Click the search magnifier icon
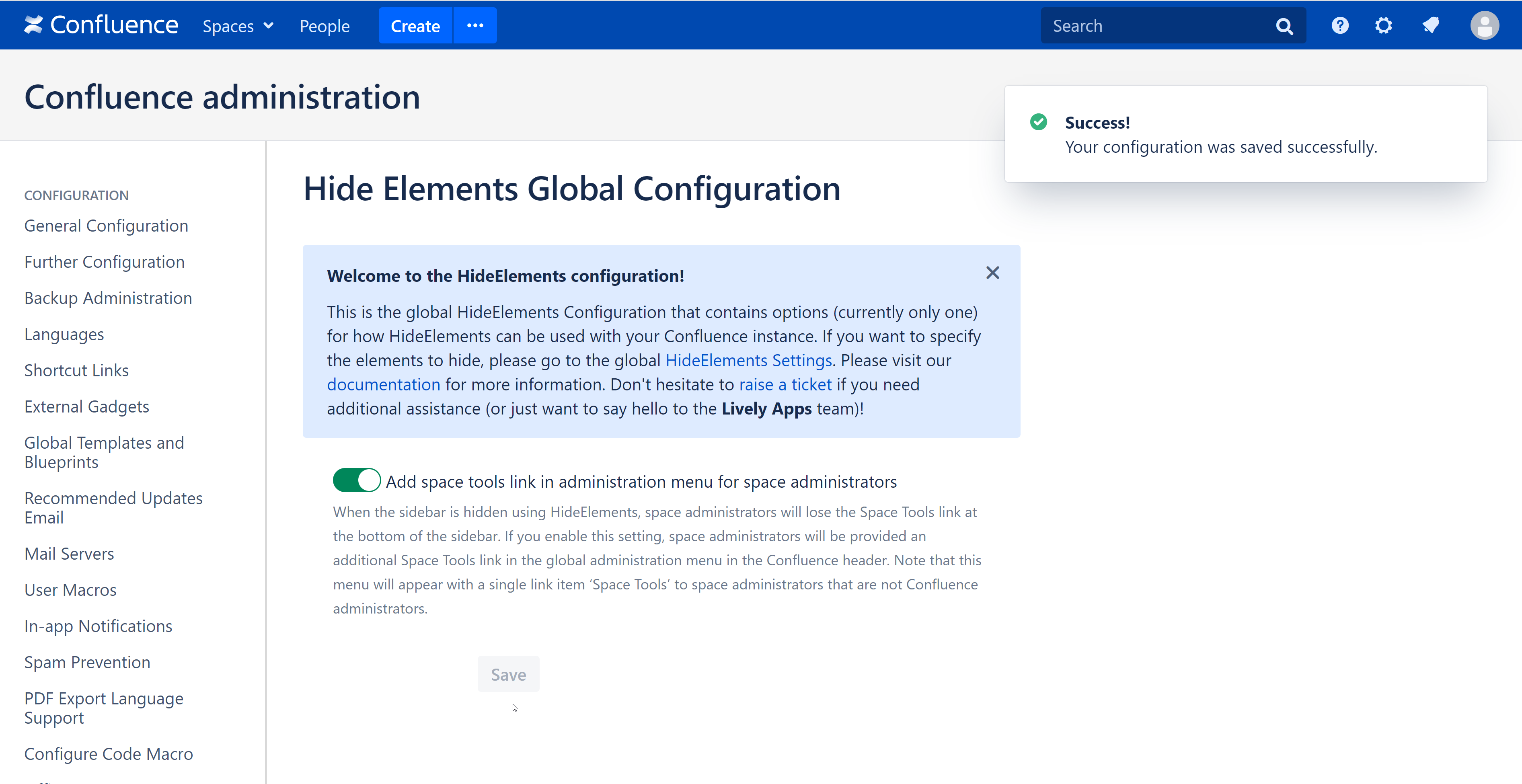 click(x=1284, y=27)
